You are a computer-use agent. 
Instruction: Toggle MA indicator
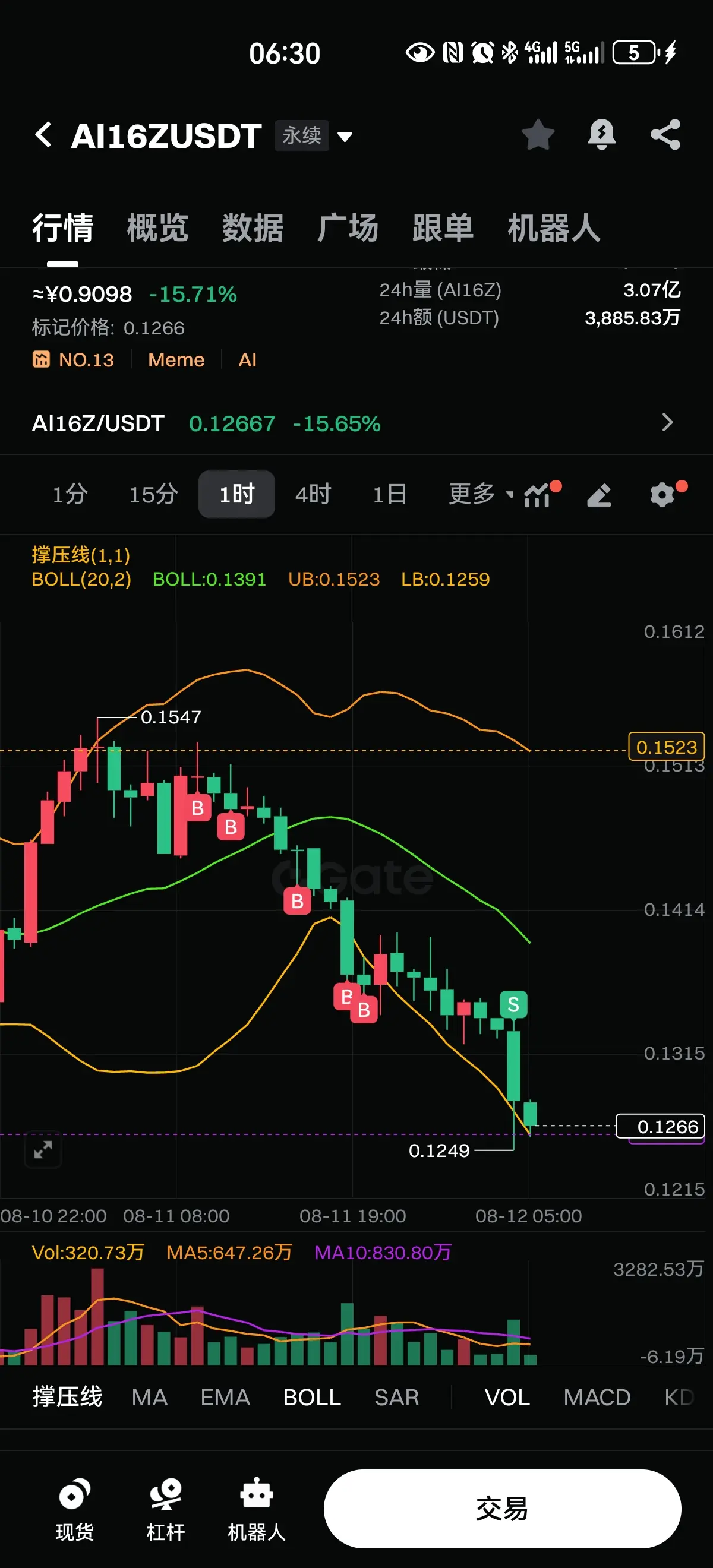coord(150,1397)
